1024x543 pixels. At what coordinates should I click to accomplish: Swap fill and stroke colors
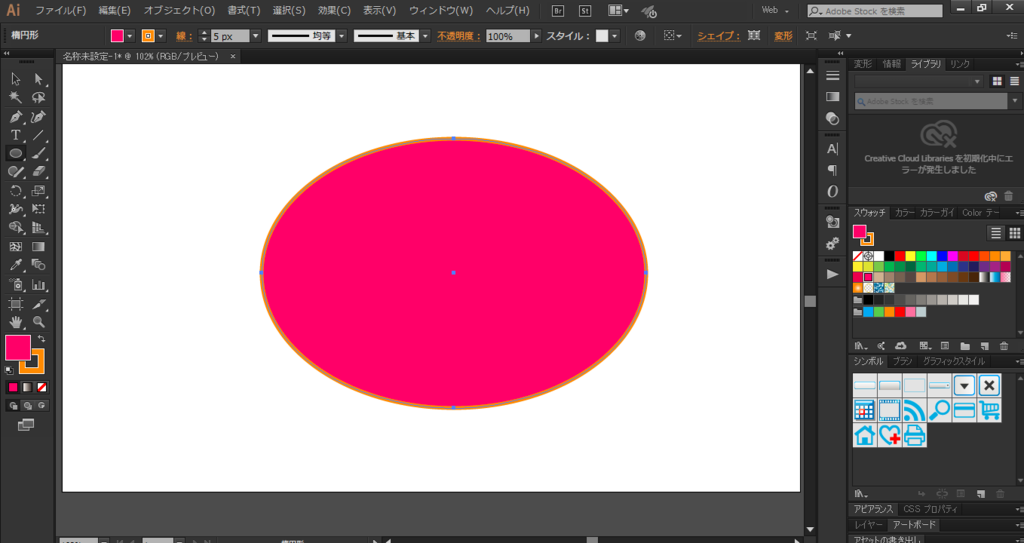[x=41, y=338]
